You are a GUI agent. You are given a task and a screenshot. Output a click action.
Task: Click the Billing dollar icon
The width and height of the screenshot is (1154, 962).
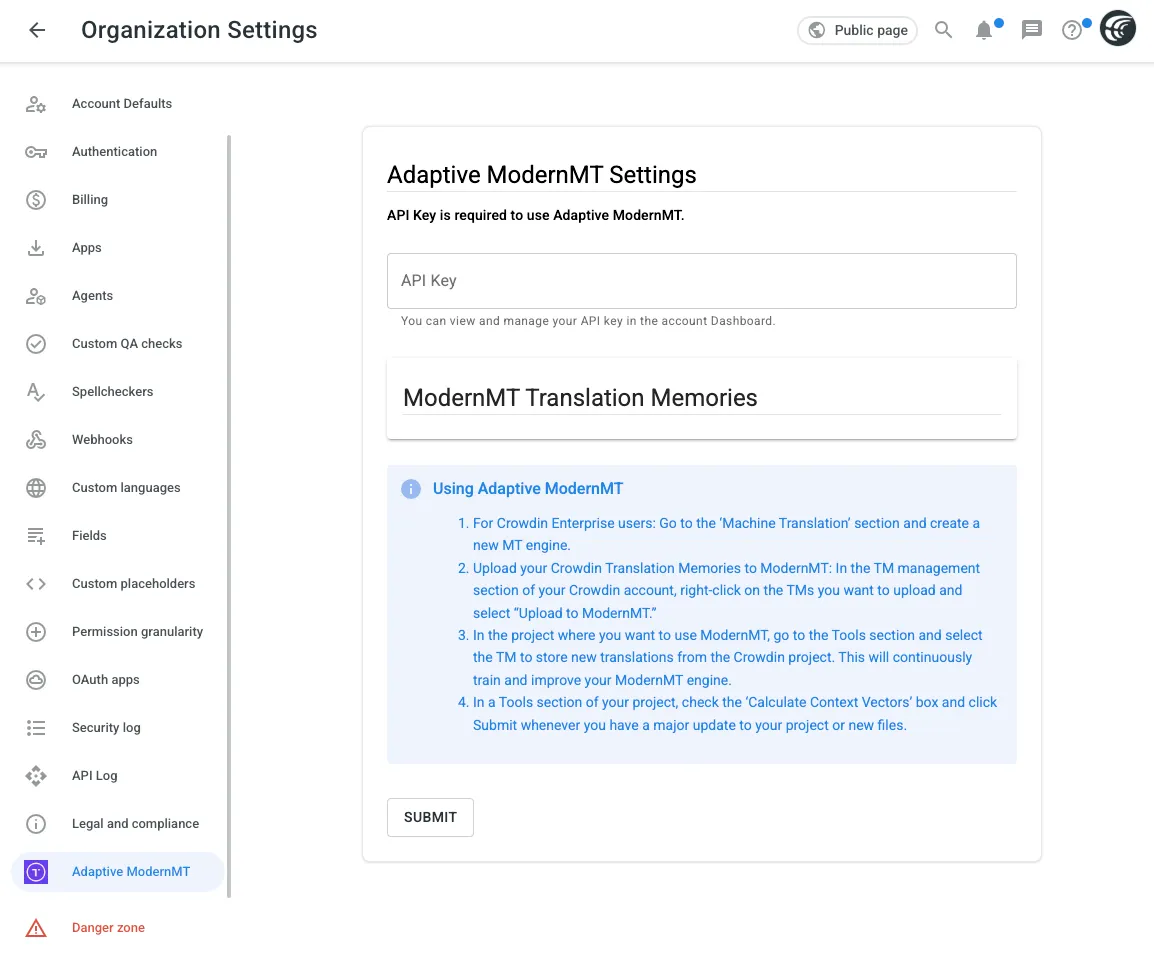[36, 199]
